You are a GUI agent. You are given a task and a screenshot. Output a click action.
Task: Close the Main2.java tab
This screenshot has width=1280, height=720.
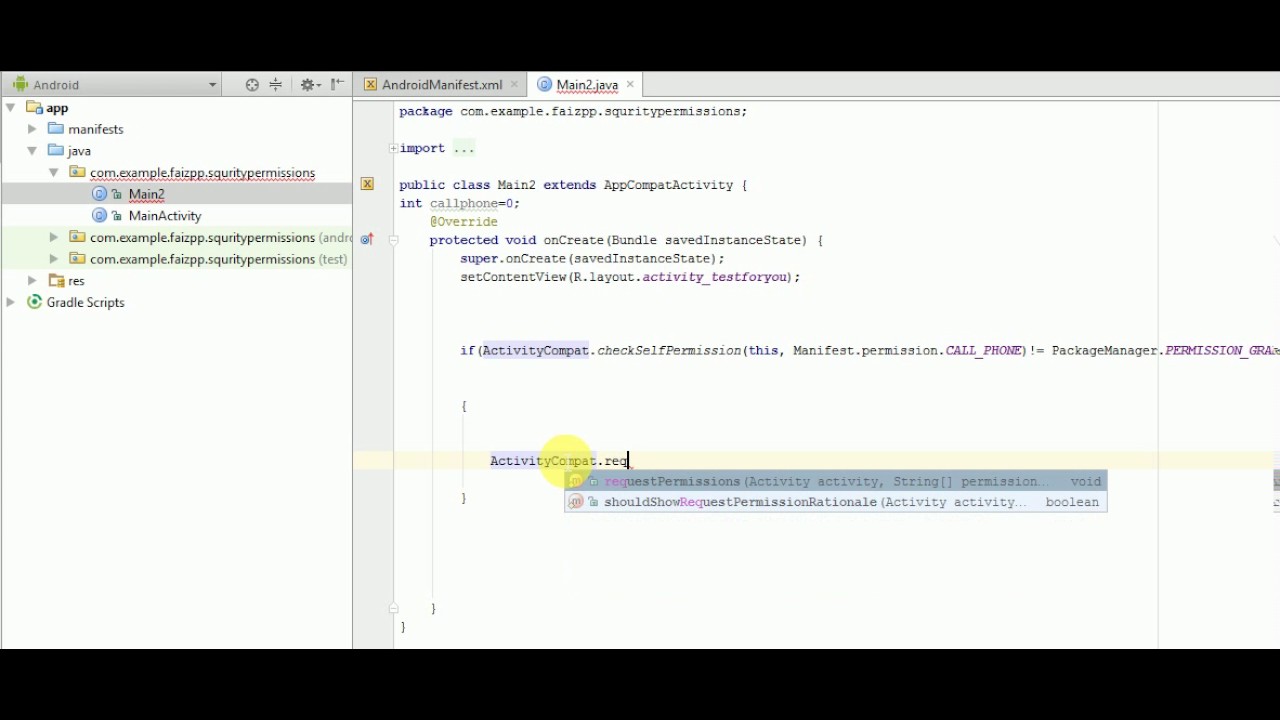[x=630, y=85]
